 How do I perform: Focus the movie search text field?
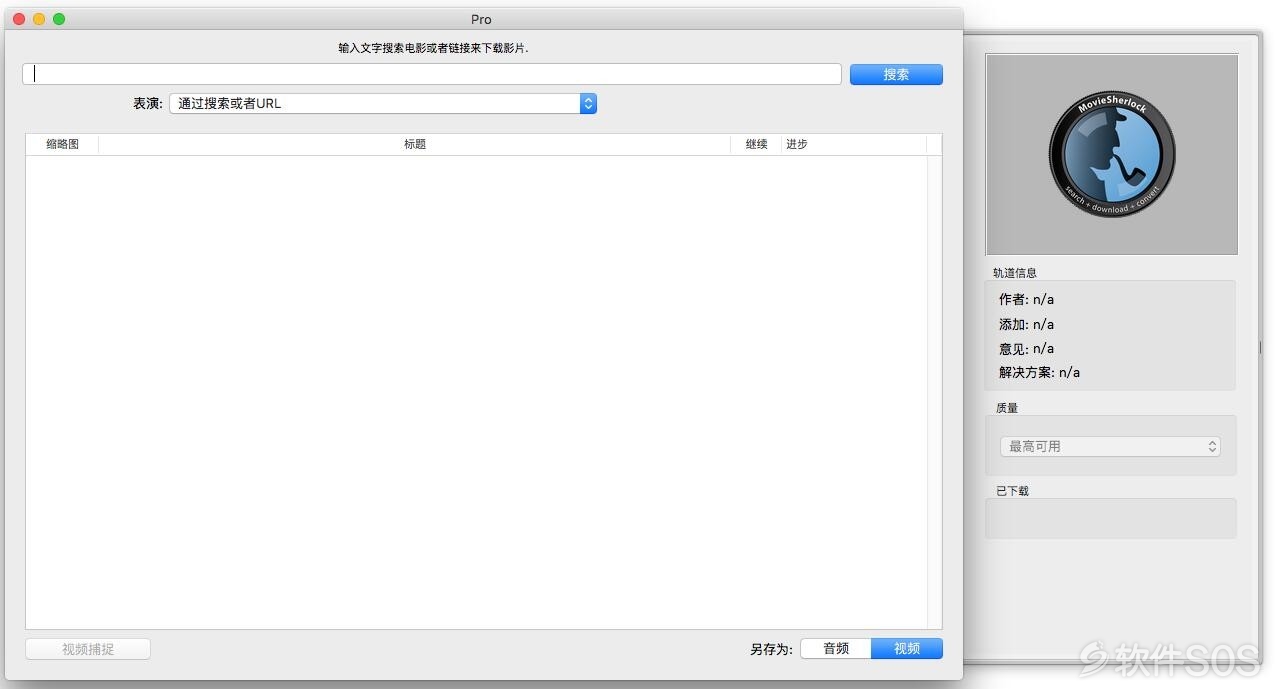432,74
